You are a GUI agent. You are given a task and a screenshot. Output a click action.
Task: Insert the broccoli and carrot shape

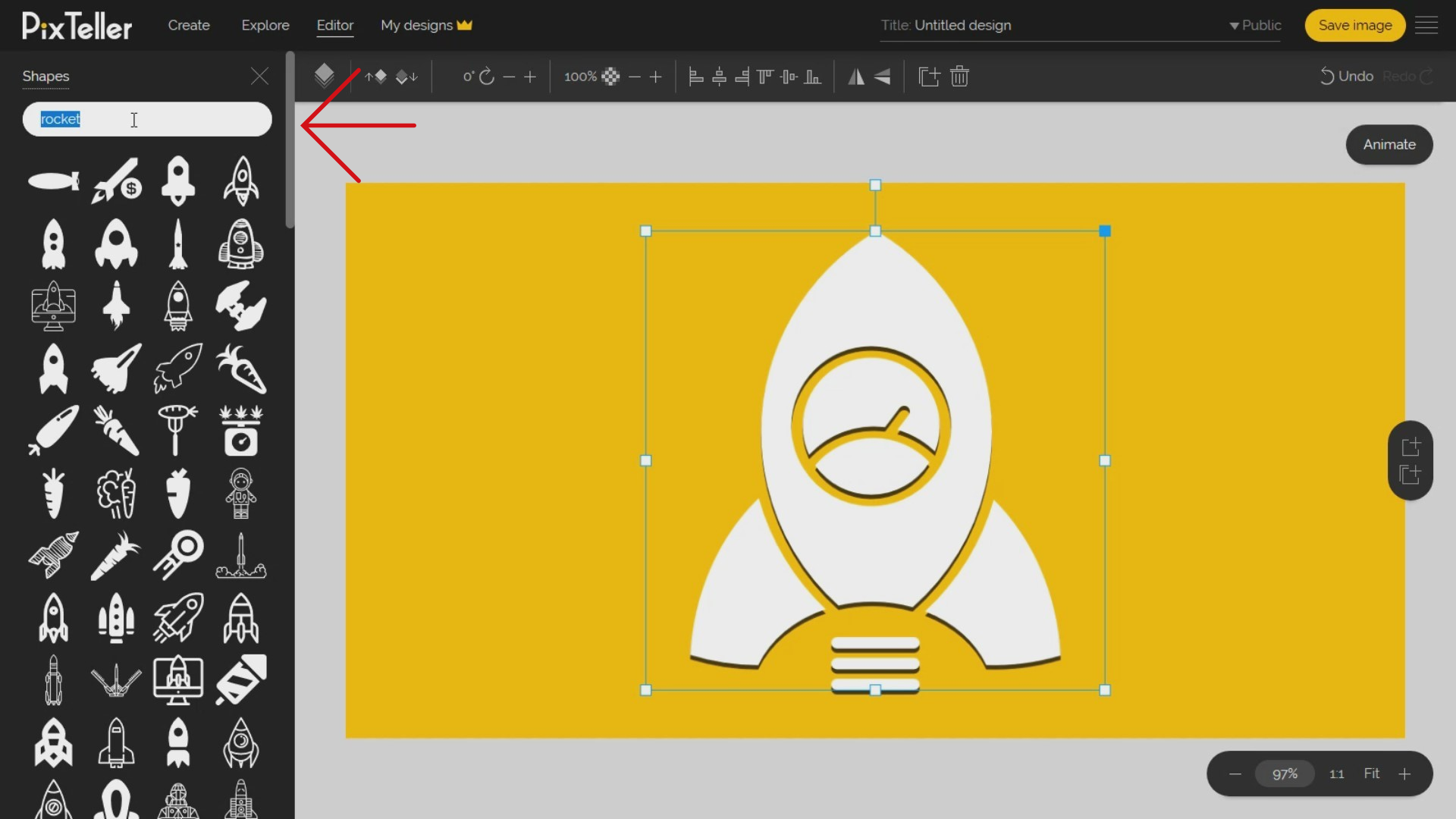point(116,493)
